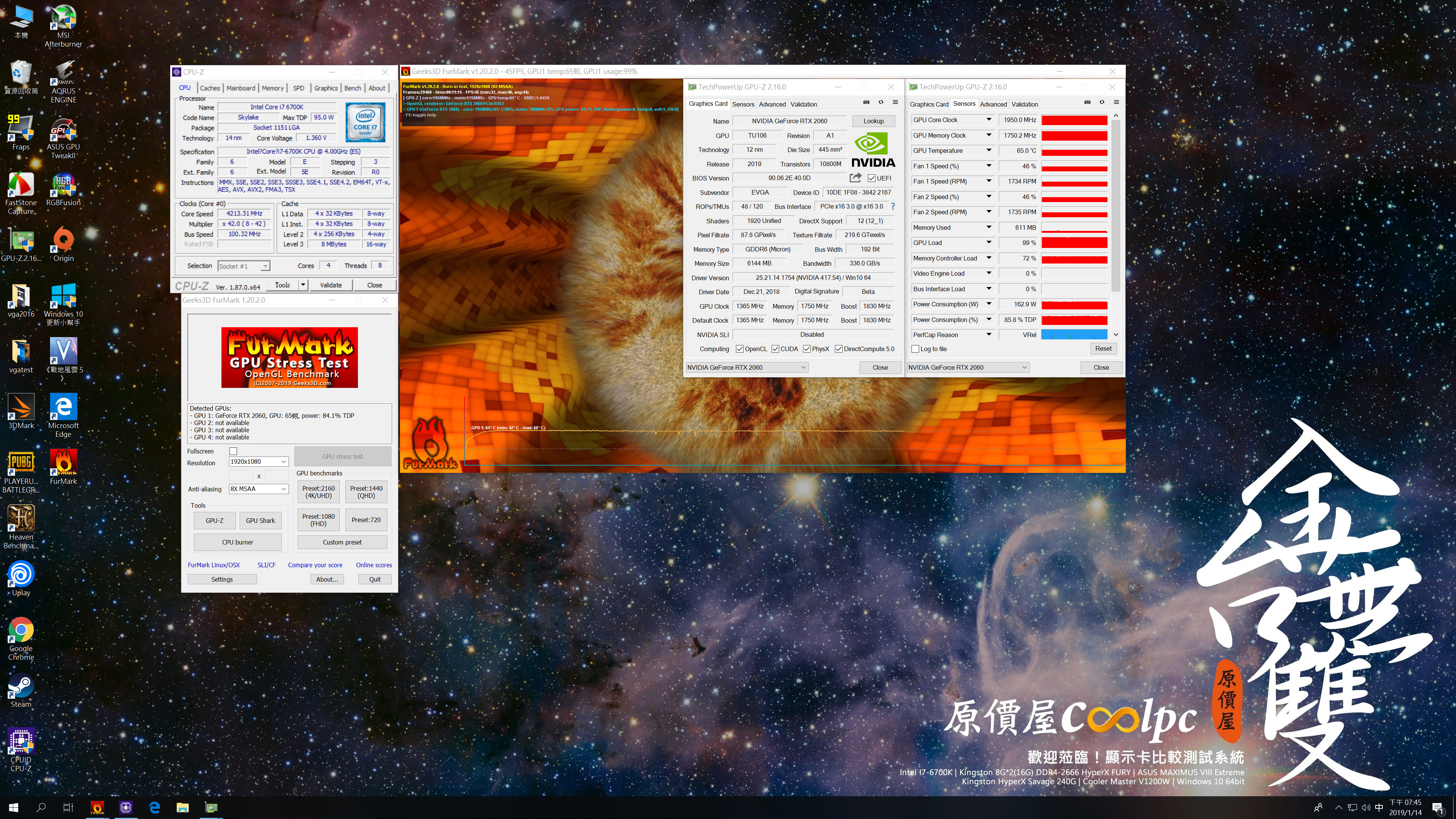Toggle OpenCL computing checkbox
The width and height of the screenshot is (1456, 819).
(739, 349)
